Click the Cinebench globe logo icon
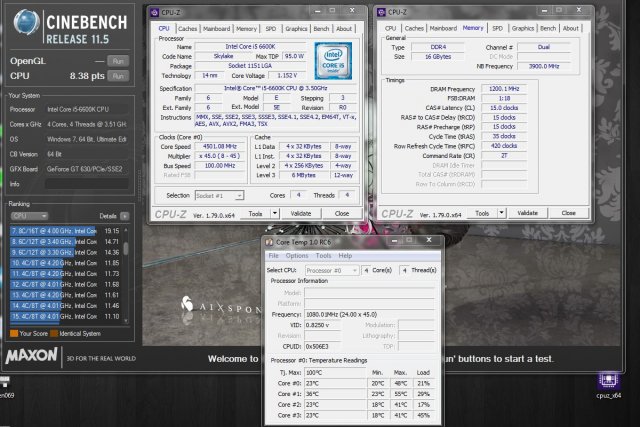Screen dimensions: 640x427 (x=27, y=22)
